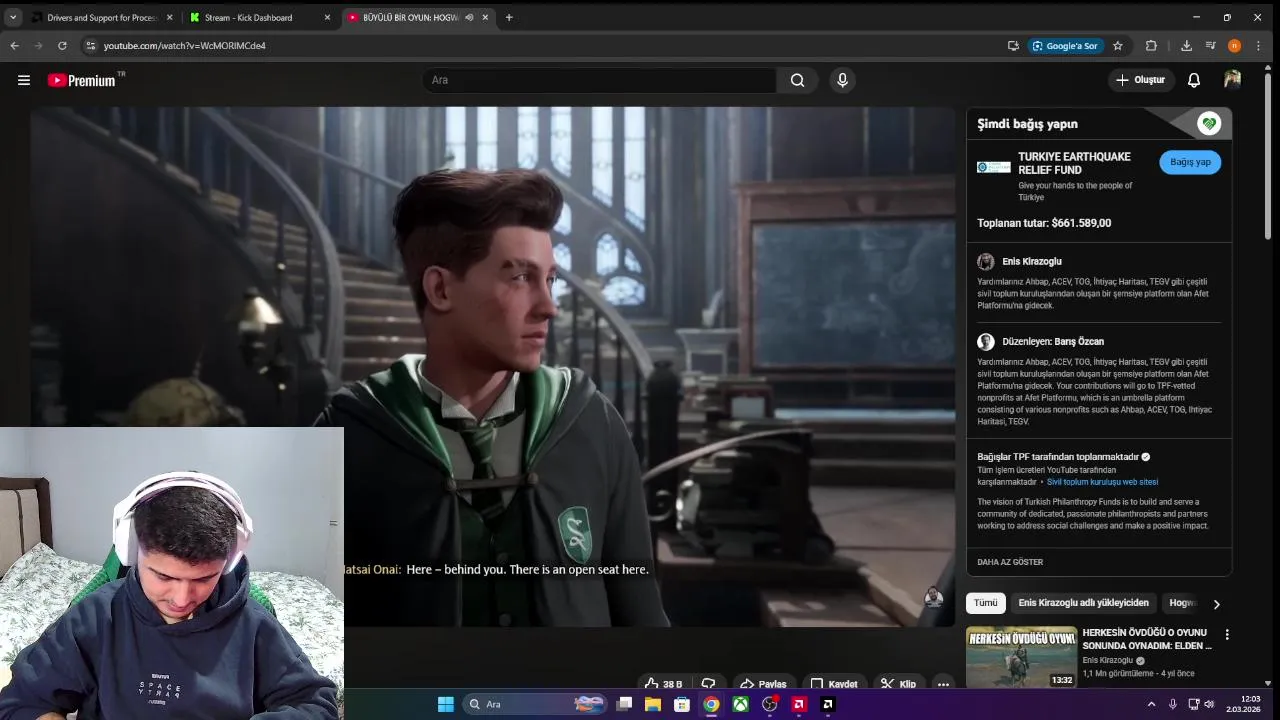Open Microsoft Store from the taskbar

coord(682,704)
